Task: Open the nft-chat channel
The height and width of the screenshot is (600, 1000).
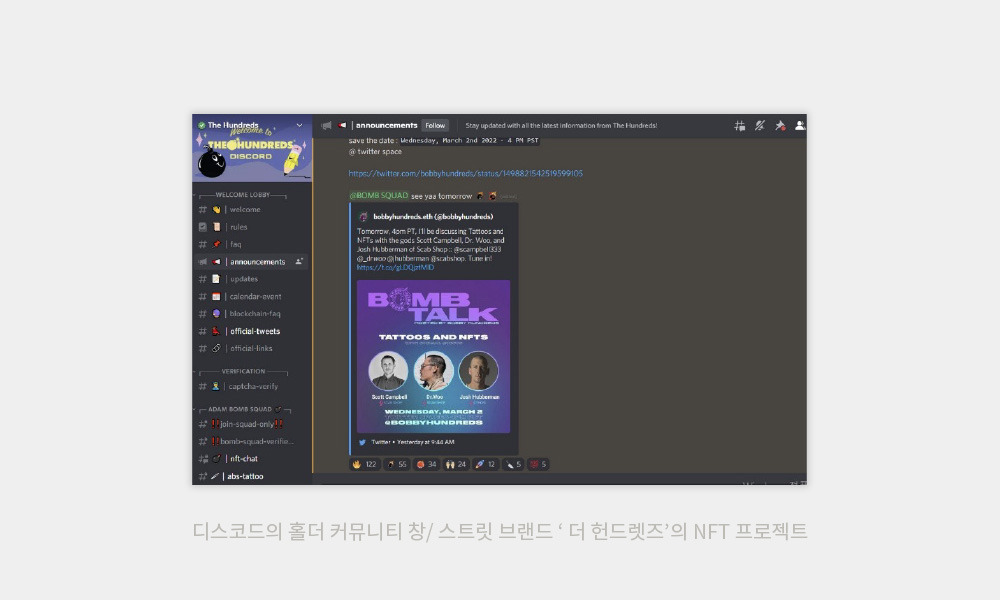Action: click(251, 458)
